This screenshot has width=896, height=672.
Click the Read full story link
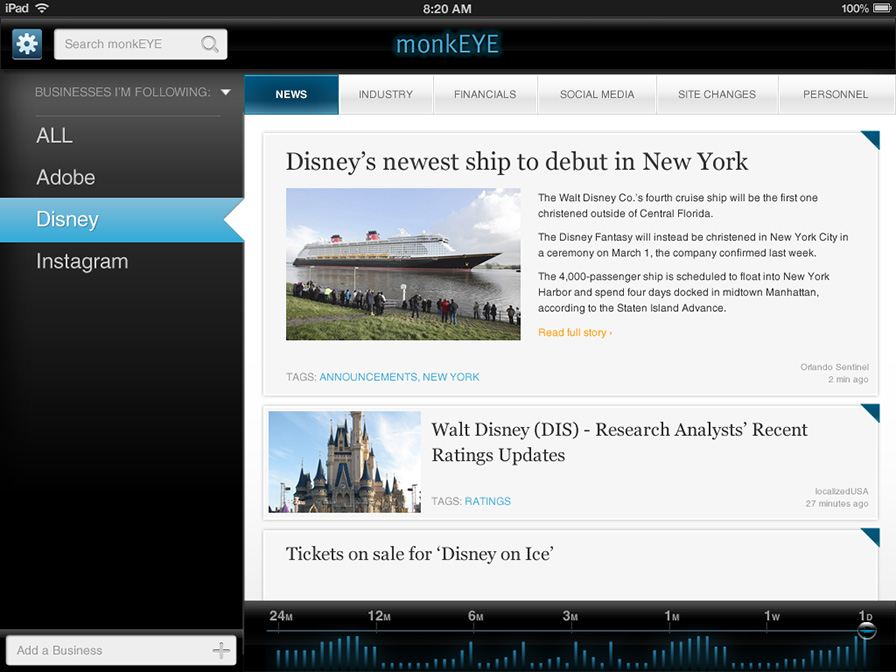click(x=575, y=332)
